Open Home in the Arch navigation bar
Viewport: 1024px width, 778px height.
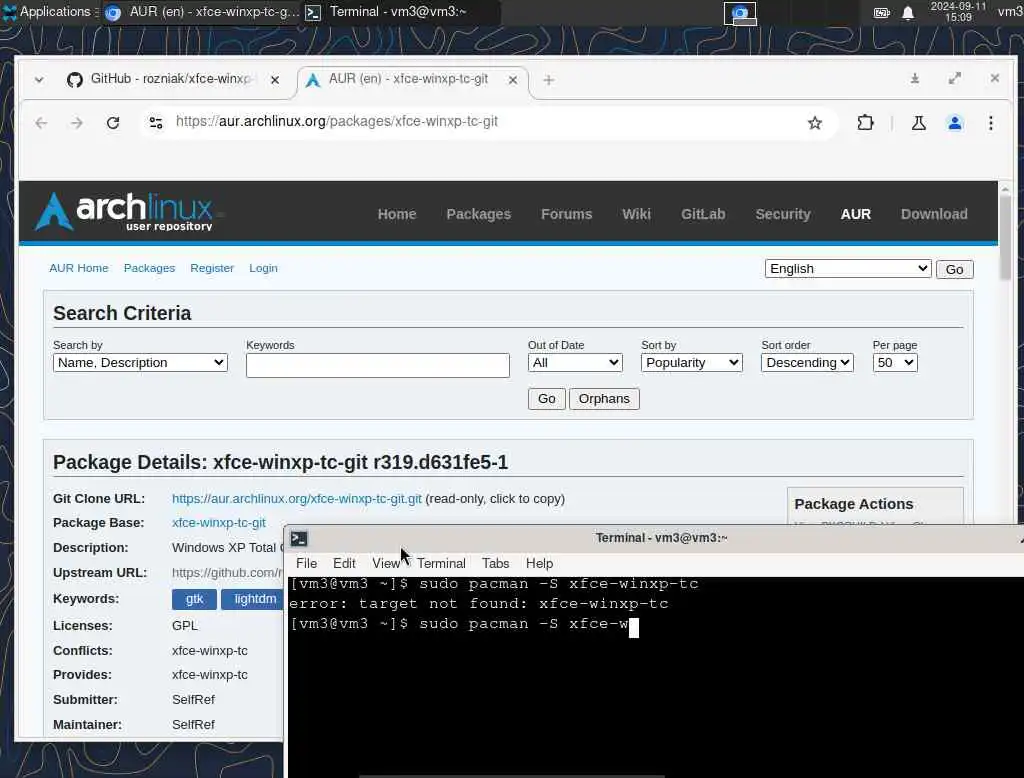396,214
